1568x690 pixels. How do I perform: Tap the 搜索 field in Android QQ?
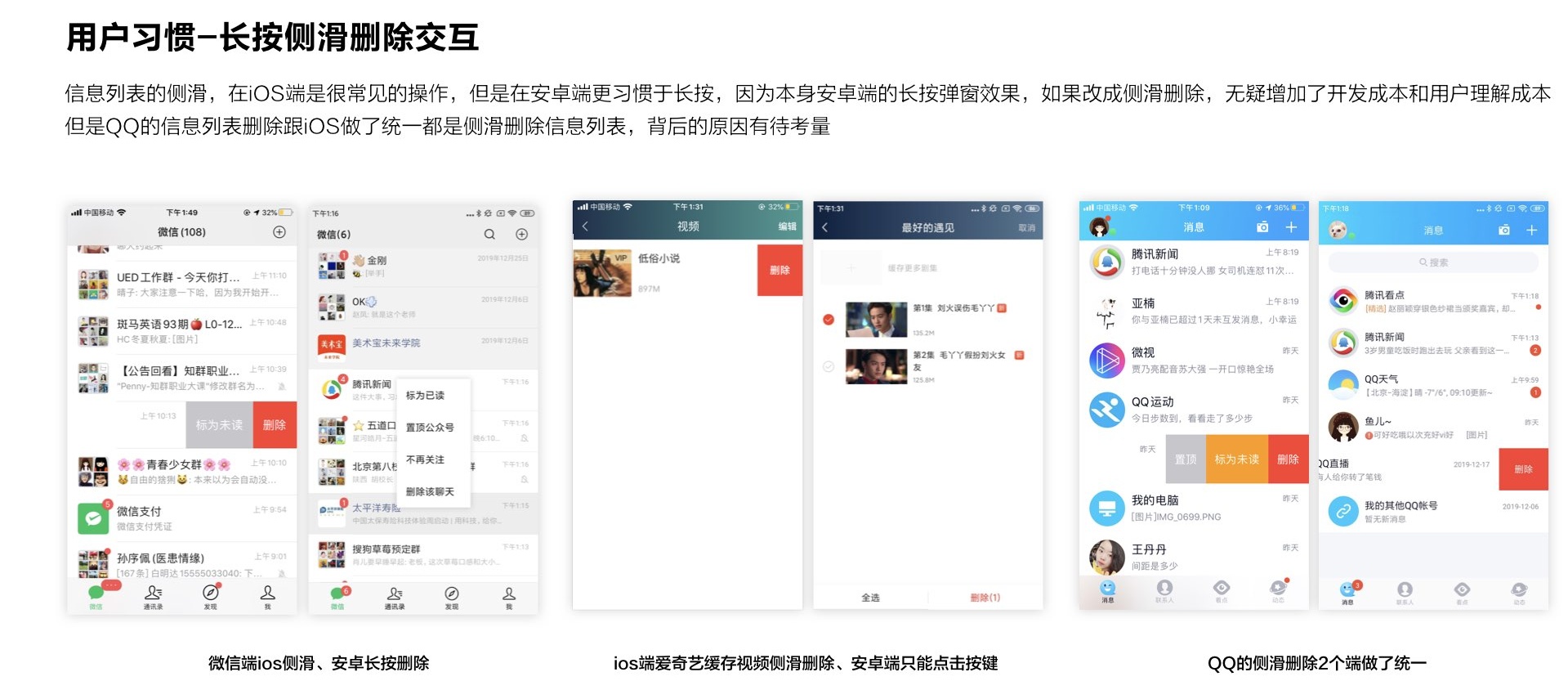[1433, 262]
